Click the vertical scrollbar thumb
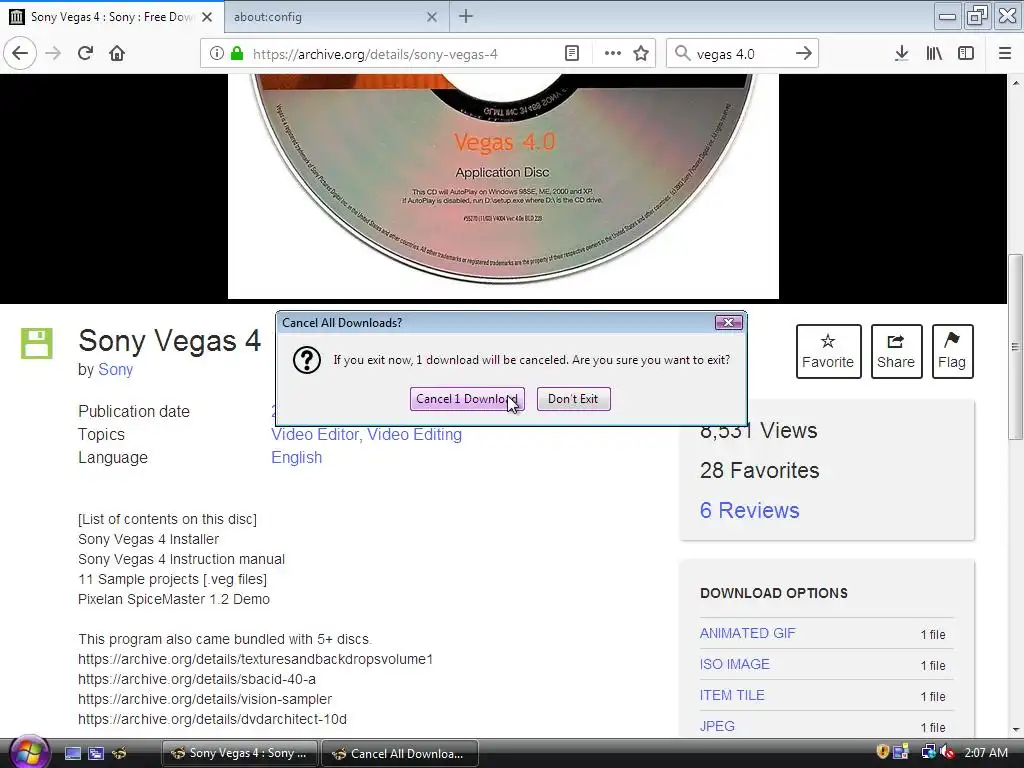The height and width of the screenshot is (768, 1024). point(1016,347)
